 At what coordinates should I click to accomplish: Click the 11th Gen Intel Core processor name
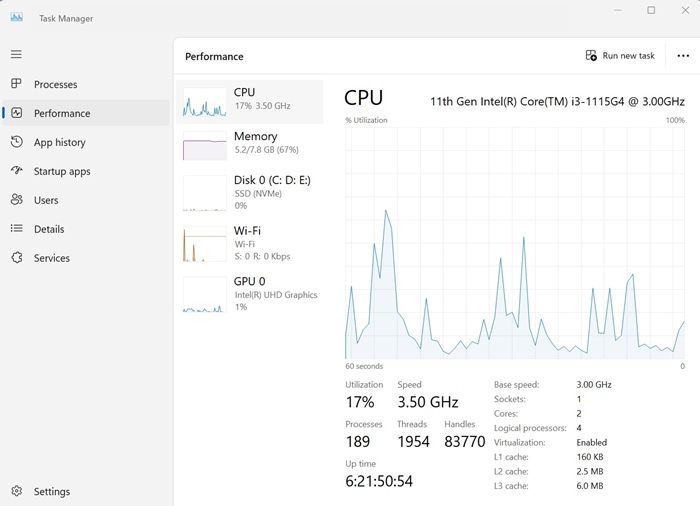click(557, 101)
